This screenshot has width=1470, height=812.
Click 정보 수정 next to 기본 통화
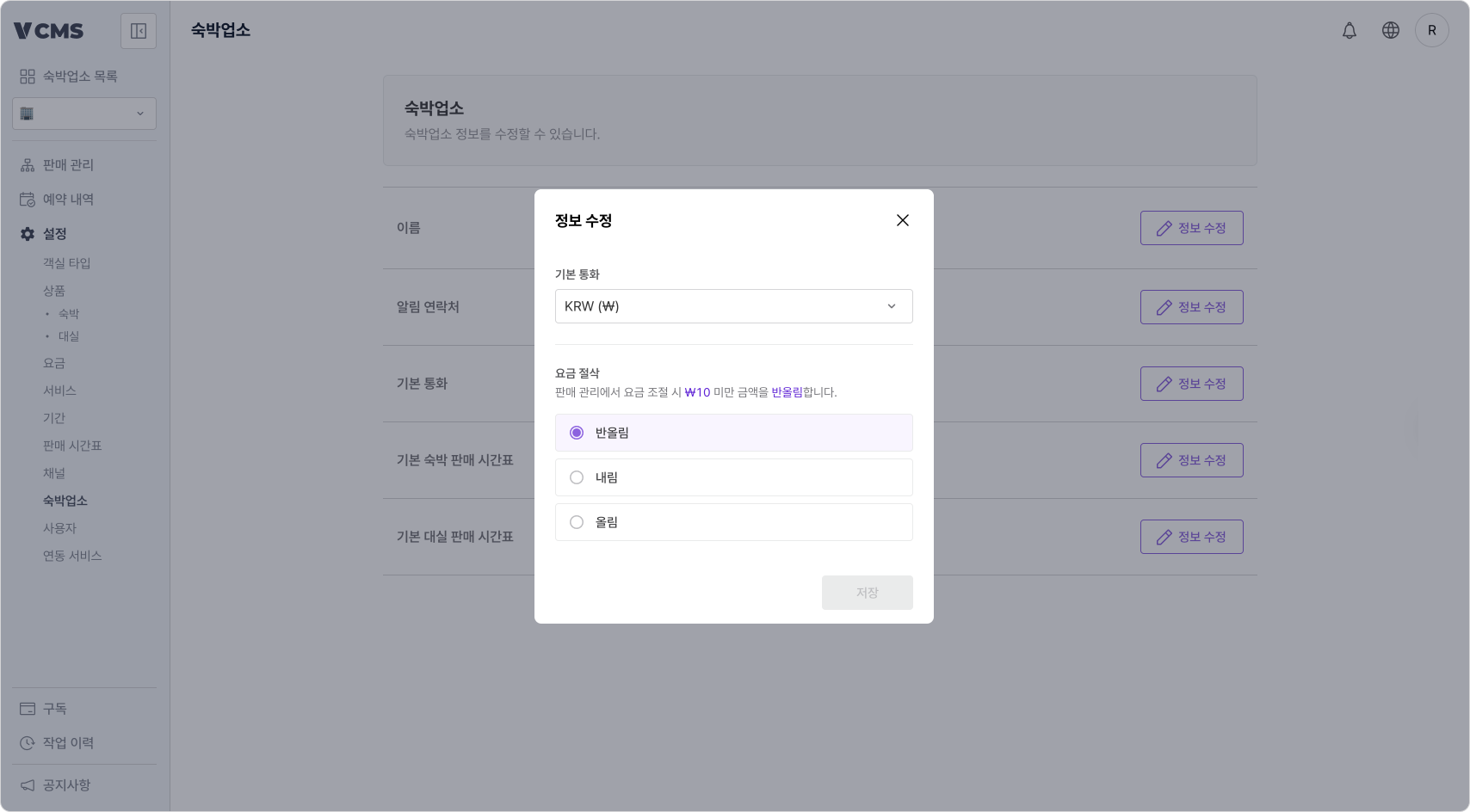click(x=1191, y=383)
